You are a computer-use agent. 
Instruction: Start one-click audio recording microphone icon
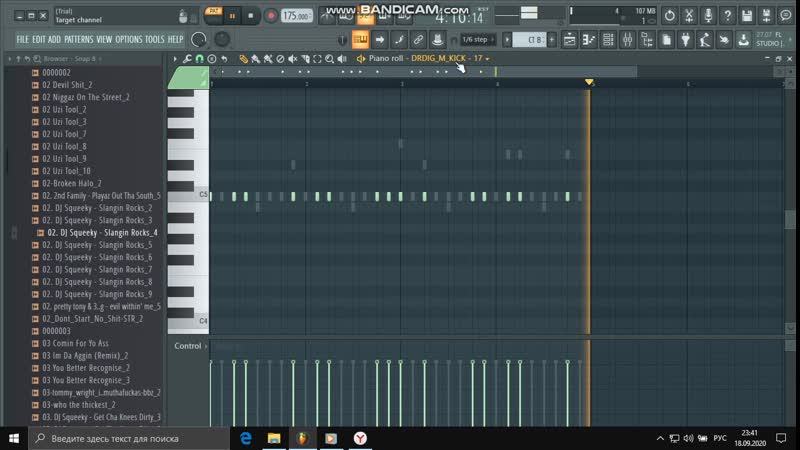click(x=708, y=16)
